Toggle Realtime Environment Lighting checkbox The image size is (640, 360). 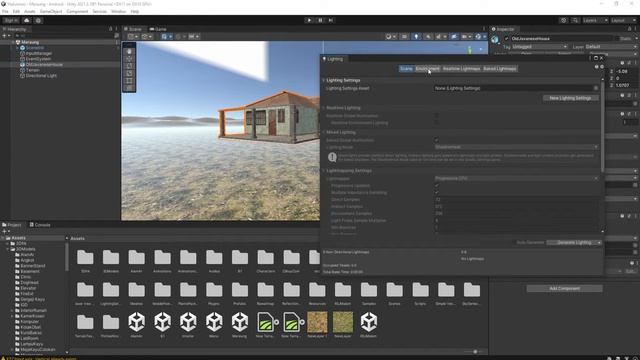click(436, 122)
